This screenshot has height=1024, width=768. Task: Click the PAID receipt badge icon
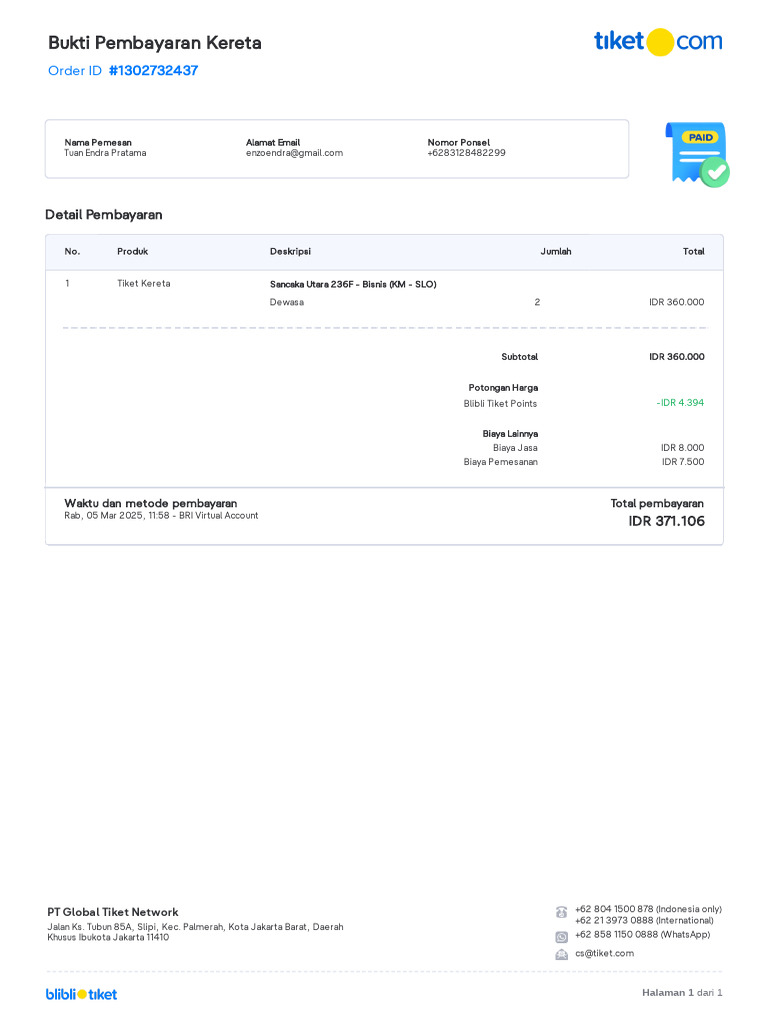(x=697, y=154)
